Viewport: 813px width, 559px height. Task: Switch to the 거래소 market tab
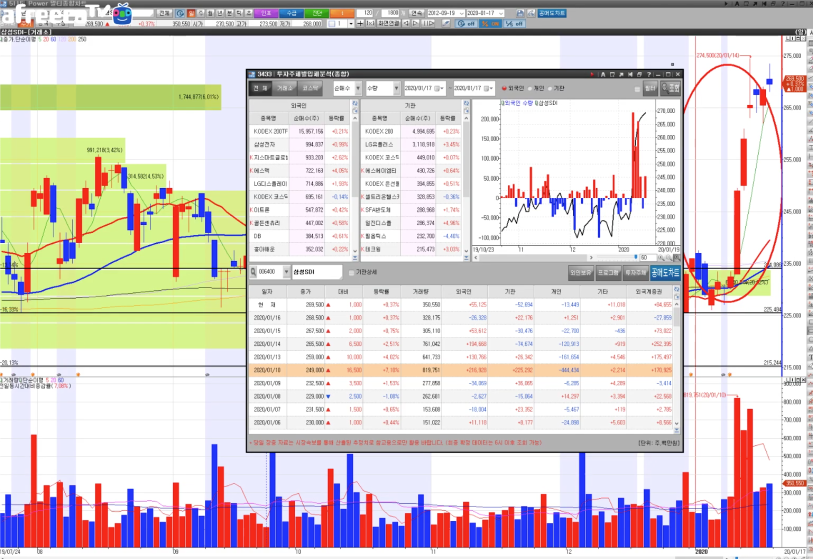pyautogui.click(x=284, y=89)
